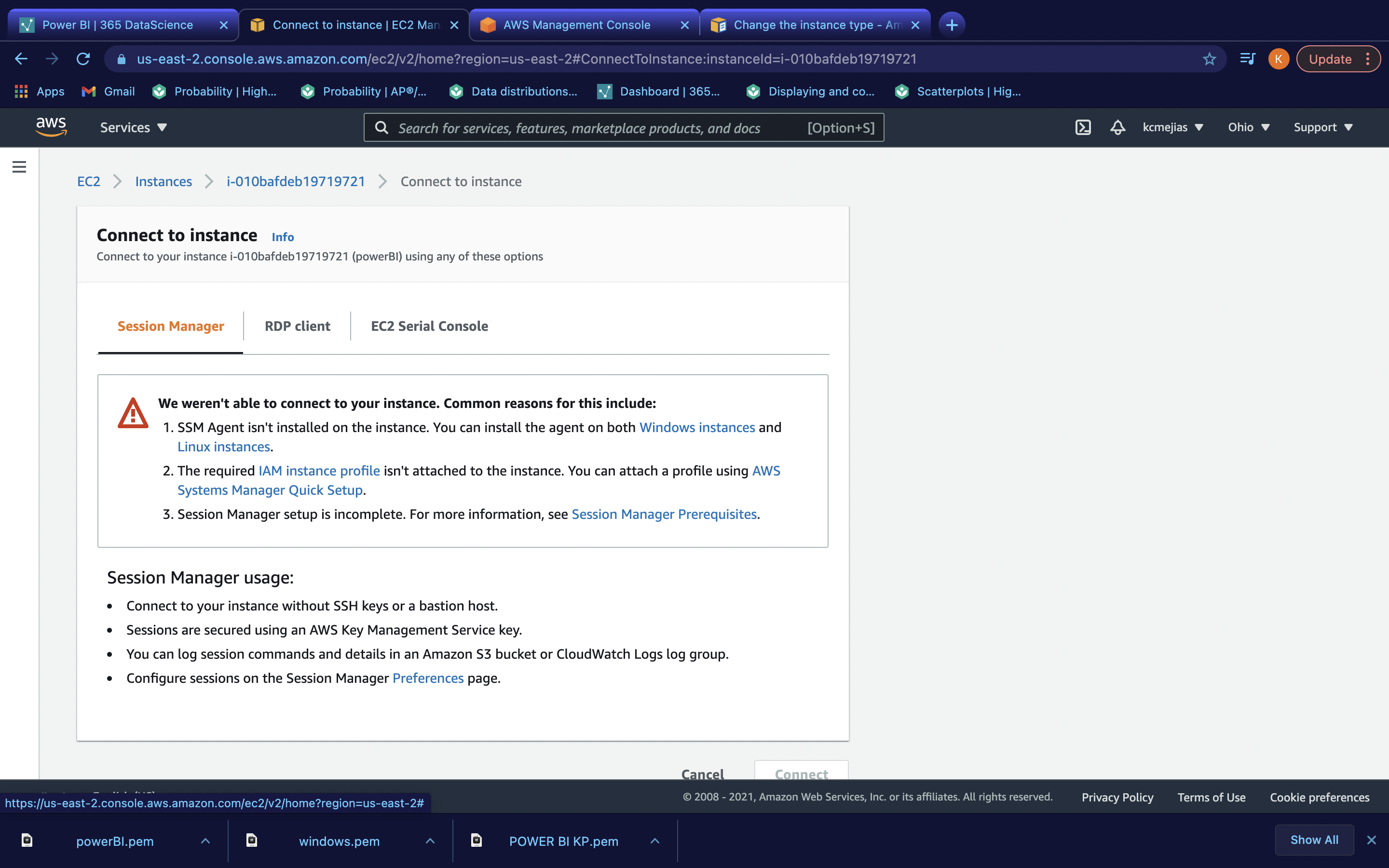1389x868 pixels.
Task: Click the Linux instances link
Action: tap(223, 446)
